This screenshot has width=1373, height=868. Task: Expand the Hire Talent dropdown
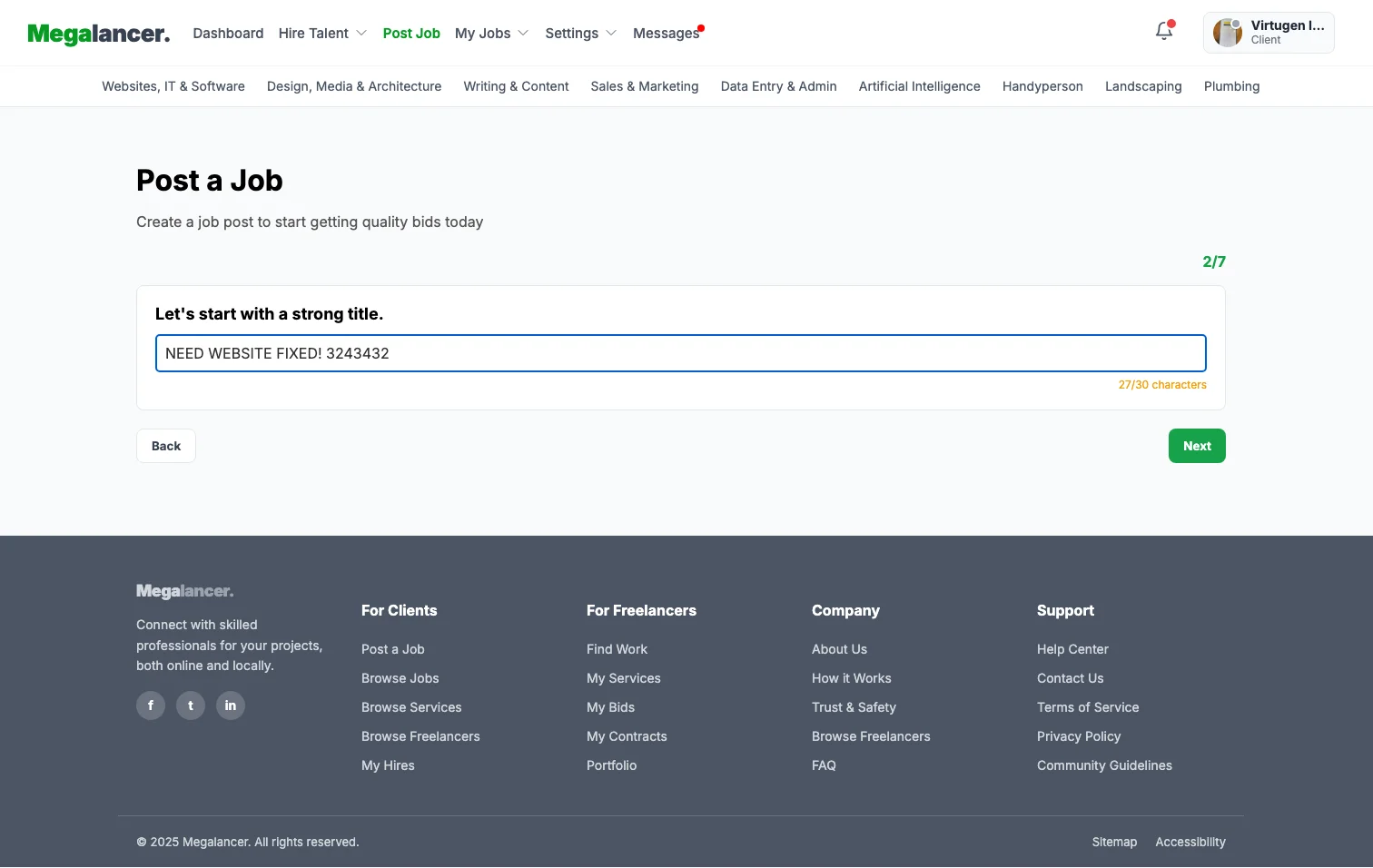point(322,34)
